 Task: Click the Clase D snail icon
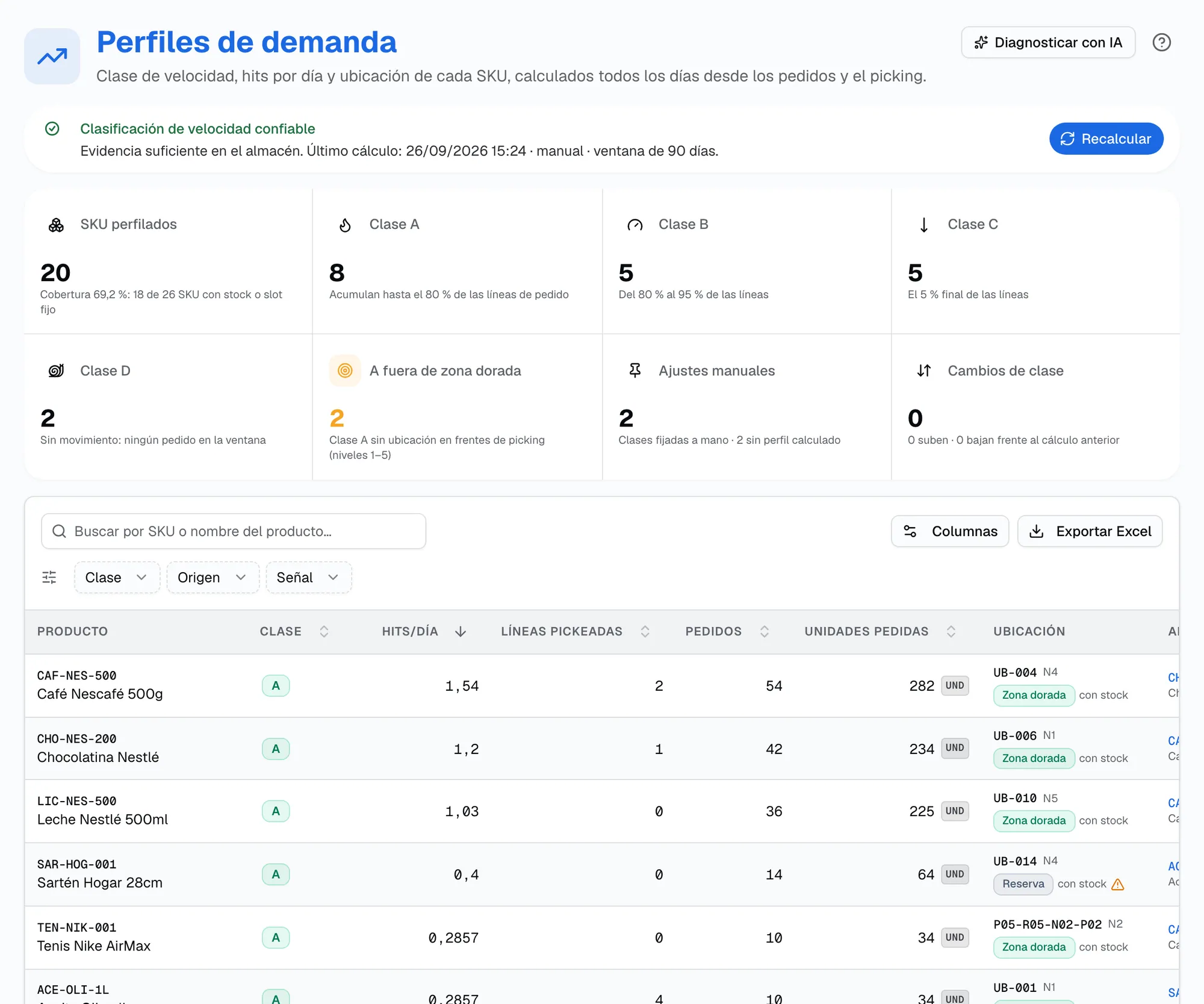[x=56, y=370]
